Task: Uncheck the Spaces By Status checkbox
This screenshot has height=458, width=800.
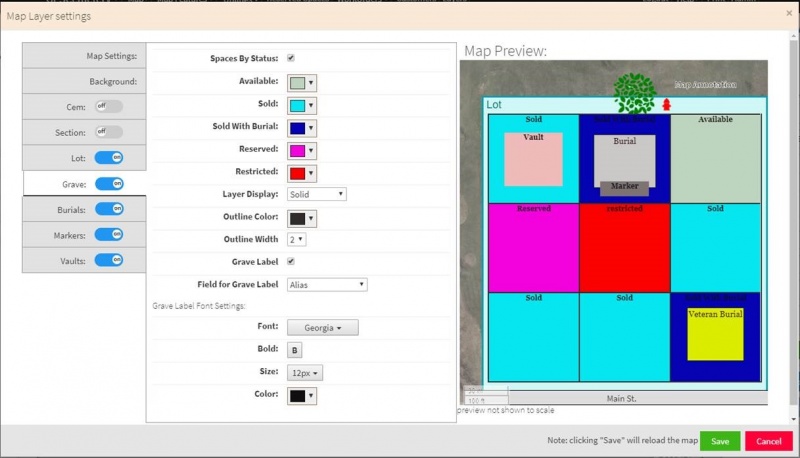Action: pos(291,58)
